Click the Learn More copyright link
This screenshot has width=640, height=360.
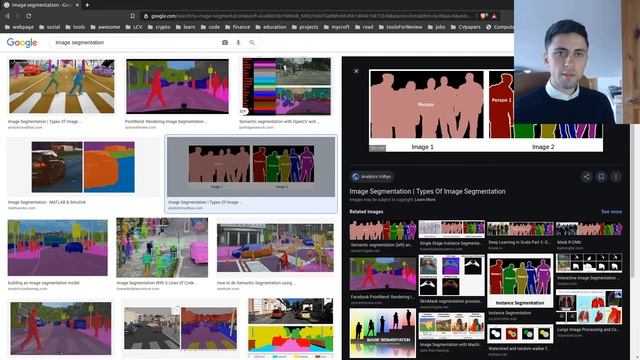[425, 200]
